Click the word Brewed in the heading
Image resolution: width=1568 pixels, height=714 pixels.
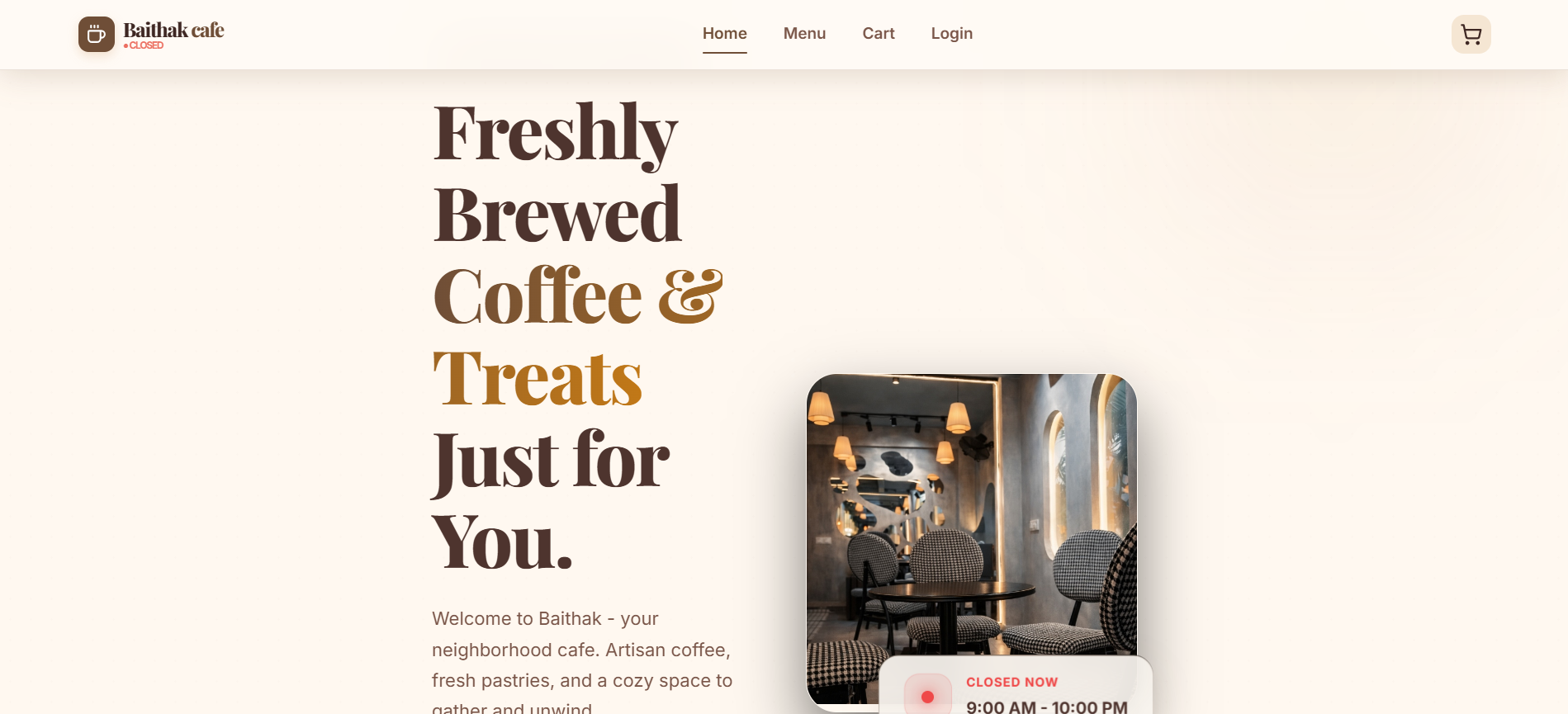[x=557, y=215]
